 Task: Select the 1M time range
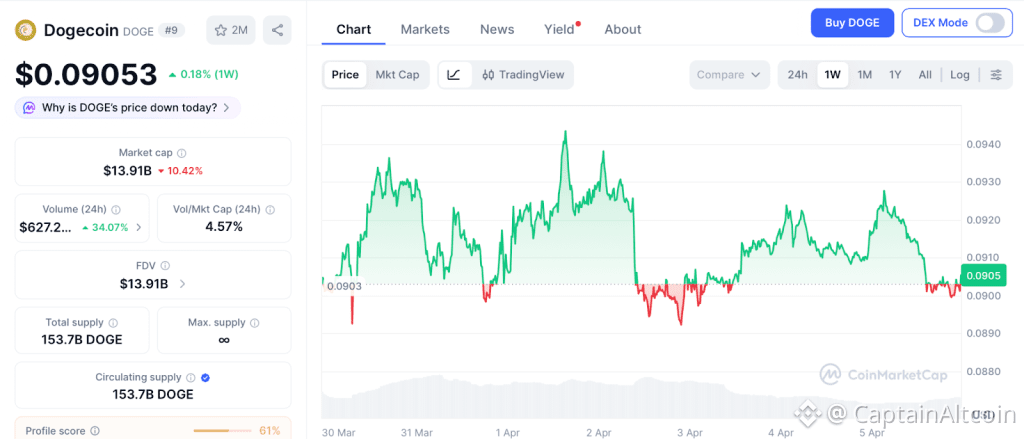click(x=865, y=75)
